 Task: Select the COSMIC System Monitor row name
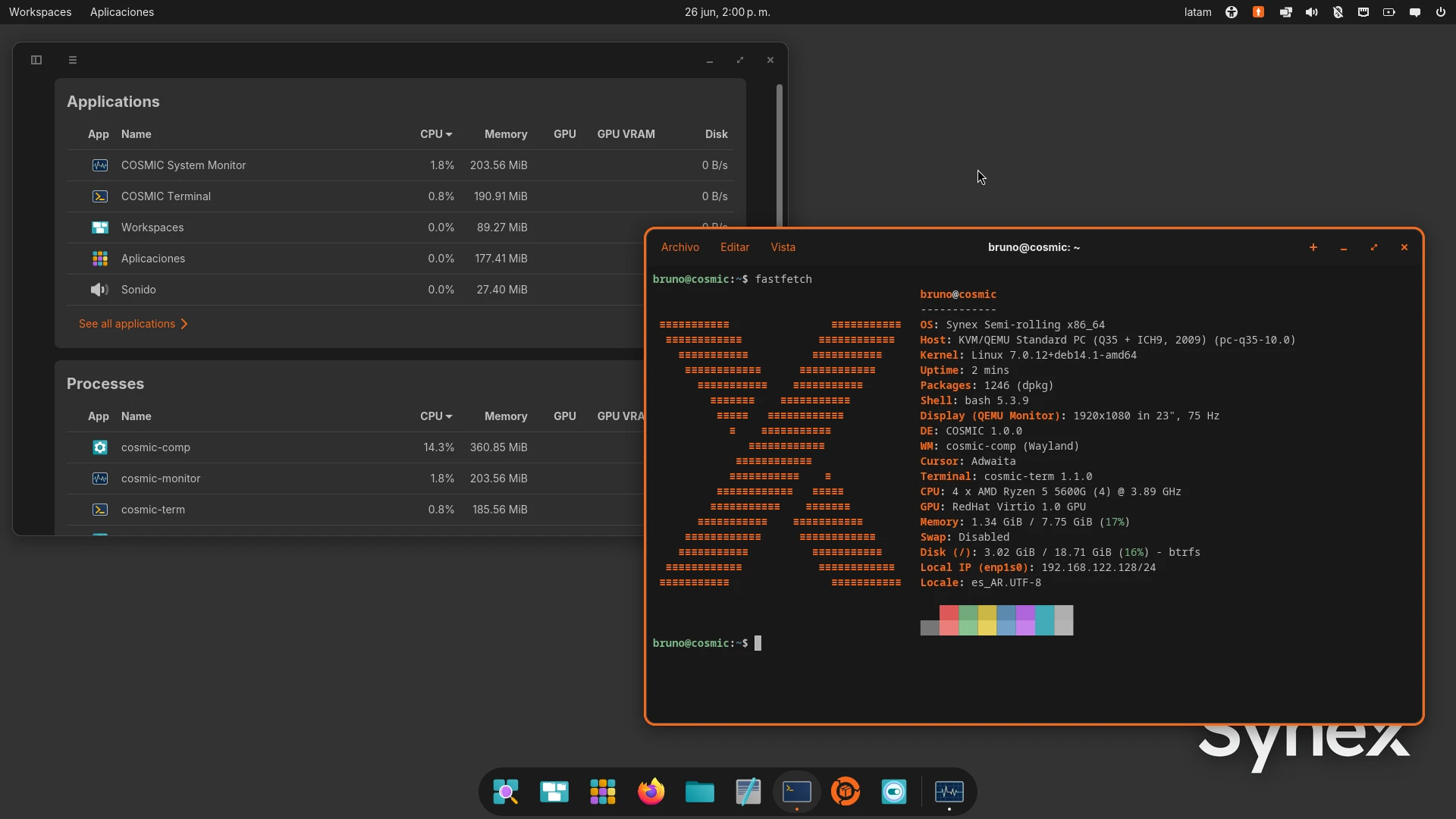pyautogui.click(x=184, y=165)
